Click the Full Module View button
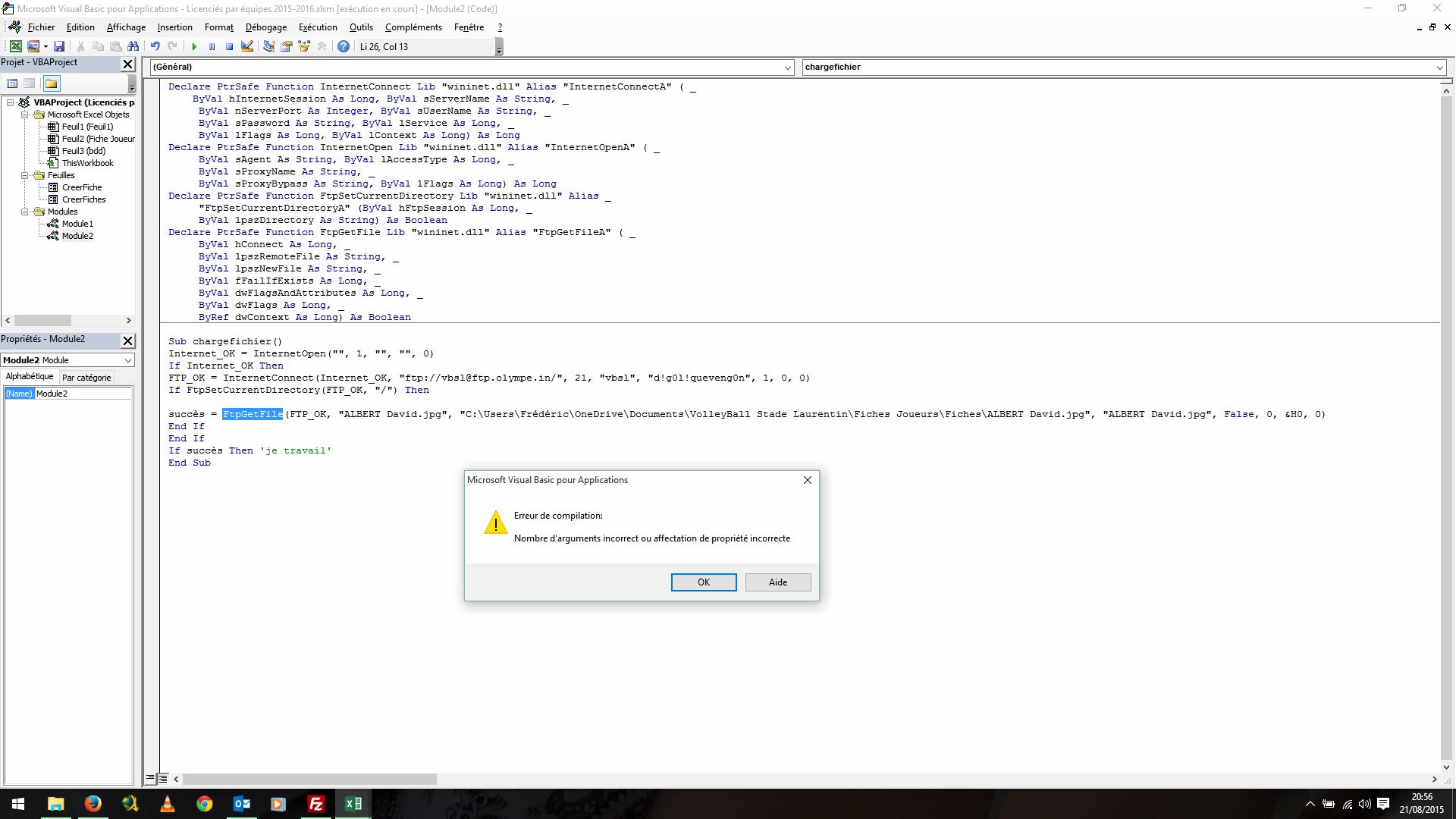Image resolution: width=1456 pixels, height=819 pixels. [163, 779]
